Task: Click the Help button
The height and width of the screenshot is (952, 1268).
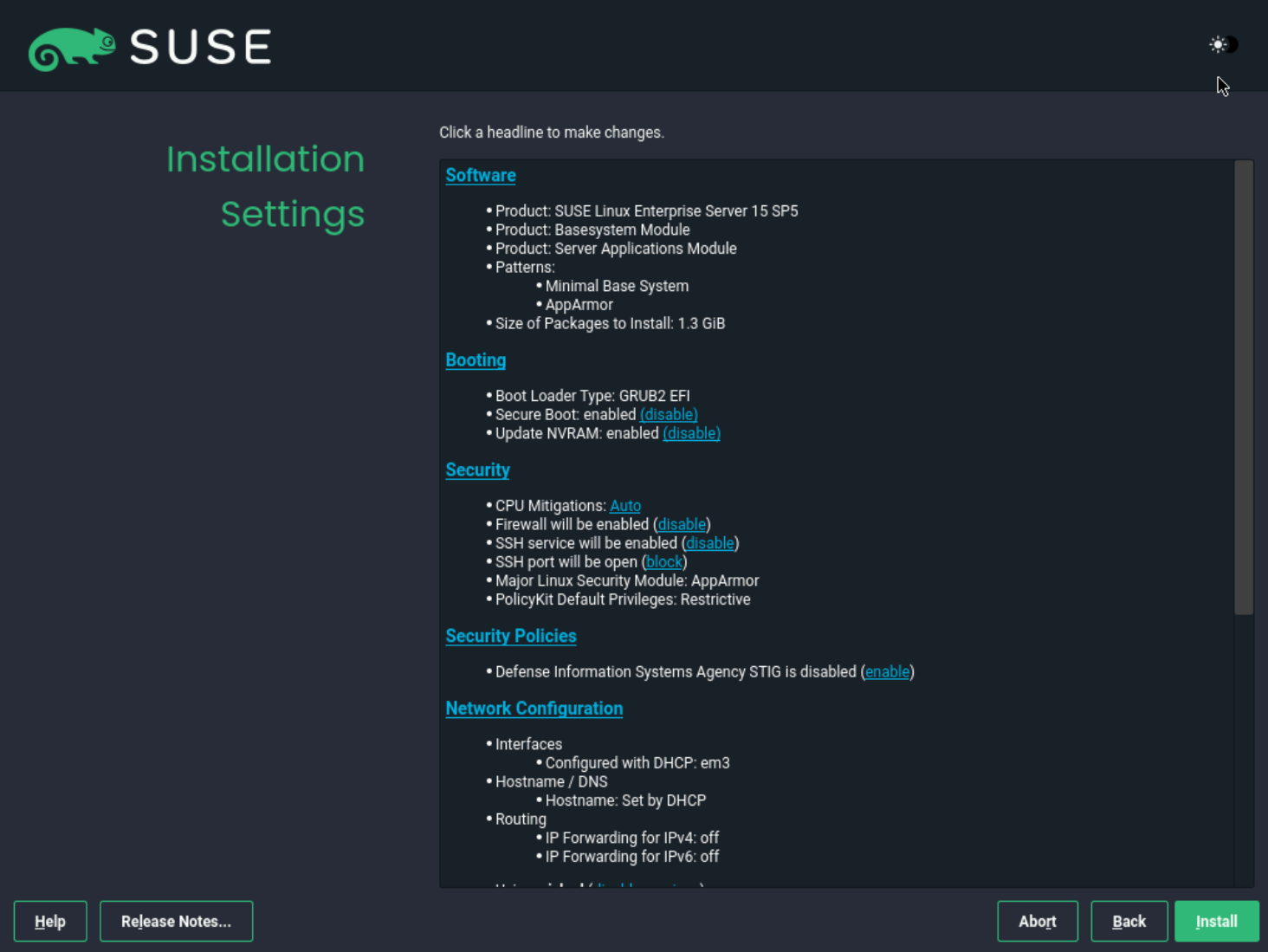Action: pyautogui.click(x=50, y=921)
